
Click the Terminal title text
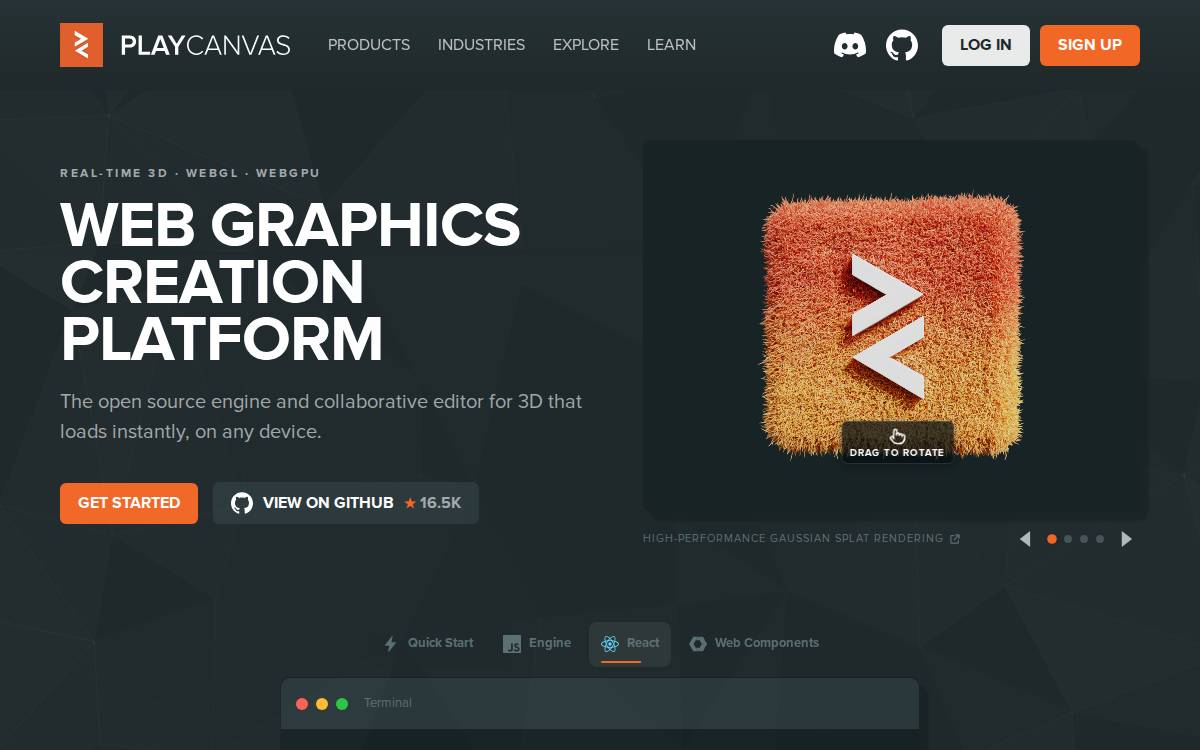[x=388, y=704]
